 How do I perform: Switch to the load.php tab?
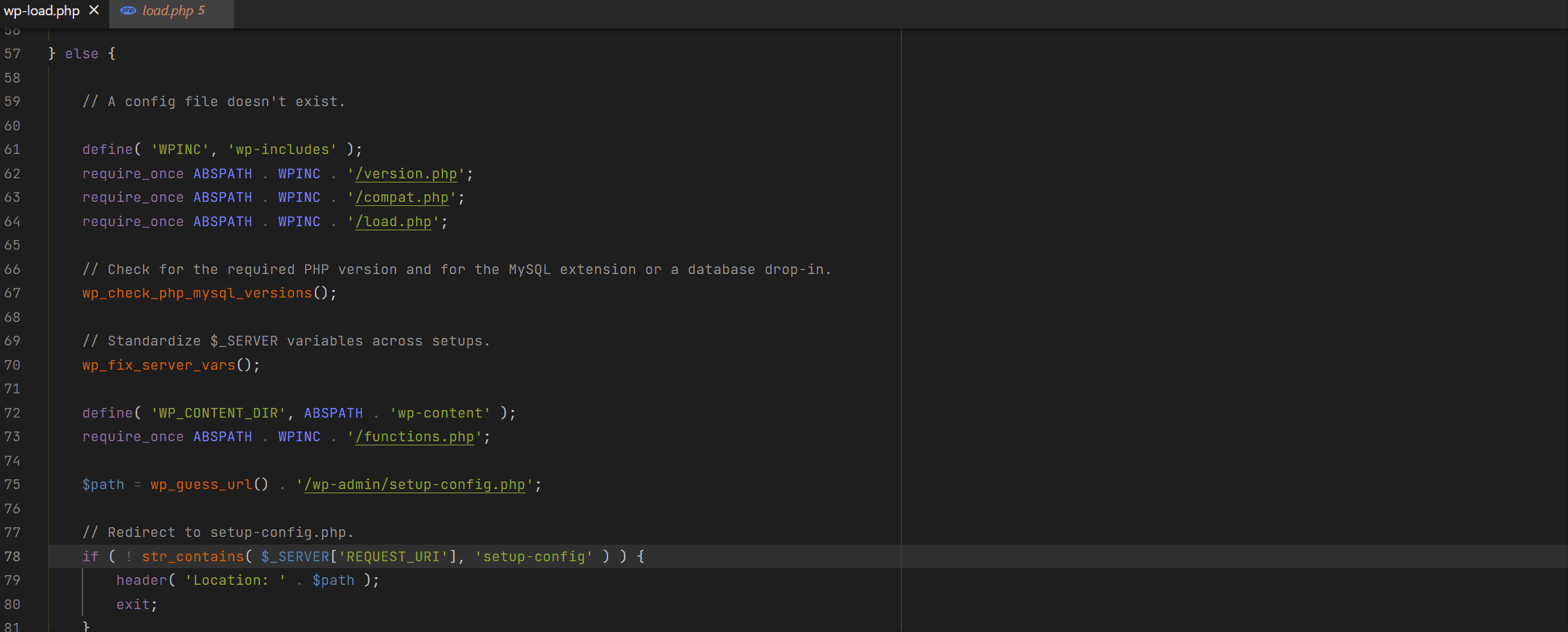click(x=167, y=10)
